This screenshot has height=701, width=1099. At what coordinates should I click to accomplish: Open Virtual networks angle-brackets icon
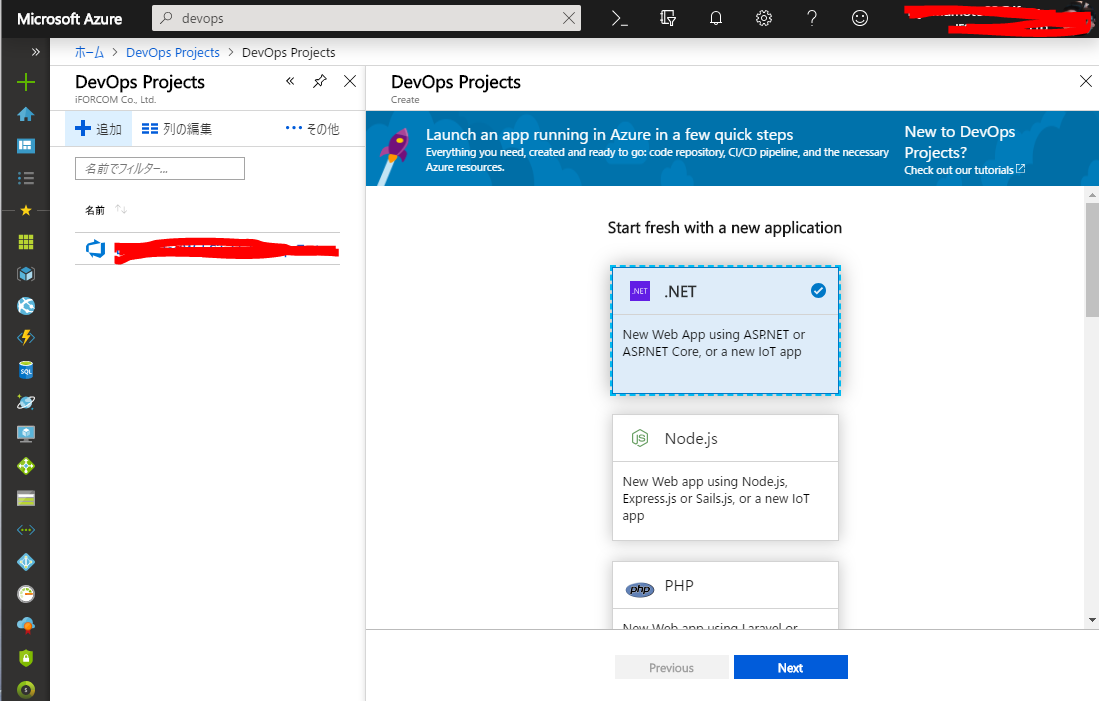coord(26,530)
